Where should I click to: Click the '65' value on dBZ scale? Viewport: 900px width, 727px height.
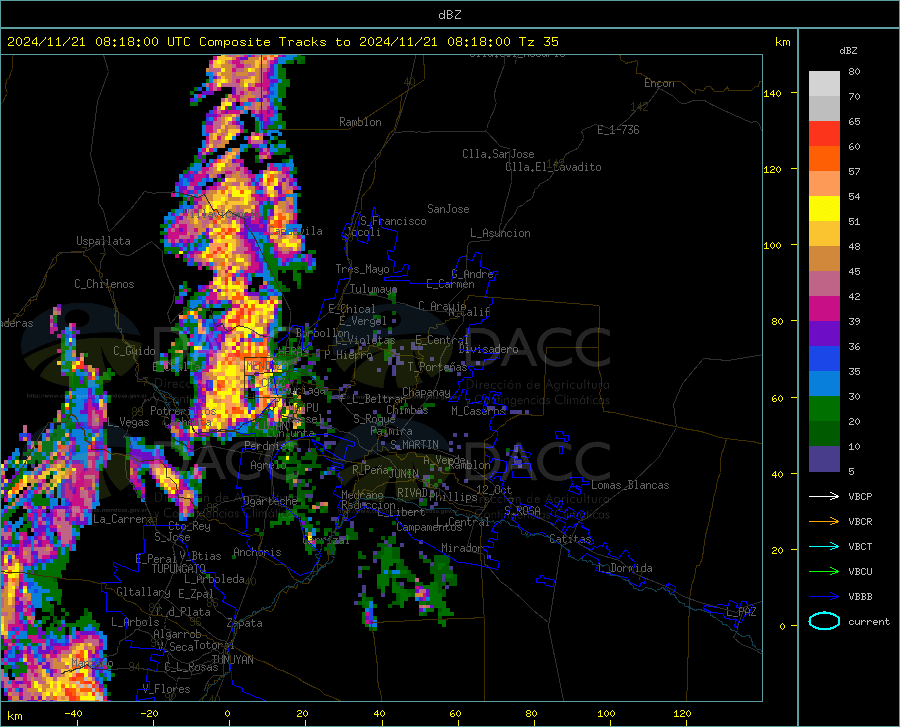pos(854,122)
